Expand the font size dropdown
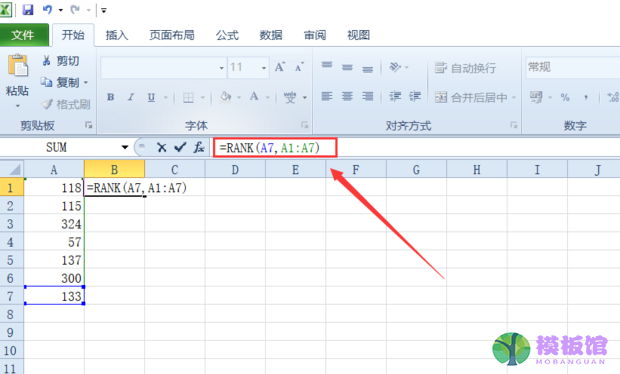This screenshot has width=620, height=374. 264,68
